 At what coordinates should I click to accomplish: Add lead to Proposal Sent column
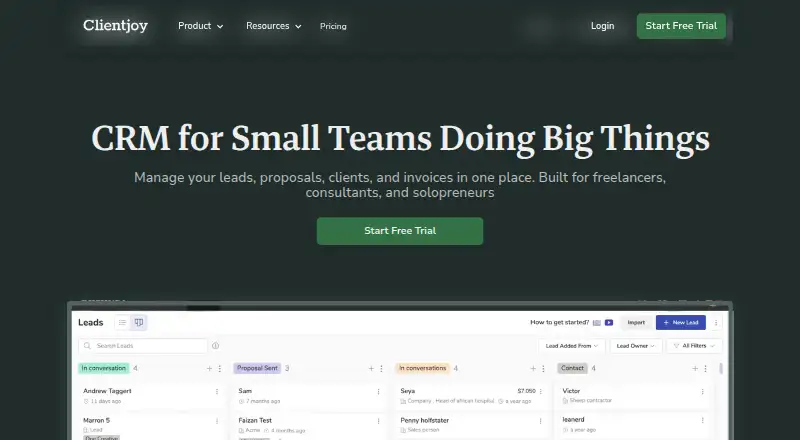pos(371,369)
